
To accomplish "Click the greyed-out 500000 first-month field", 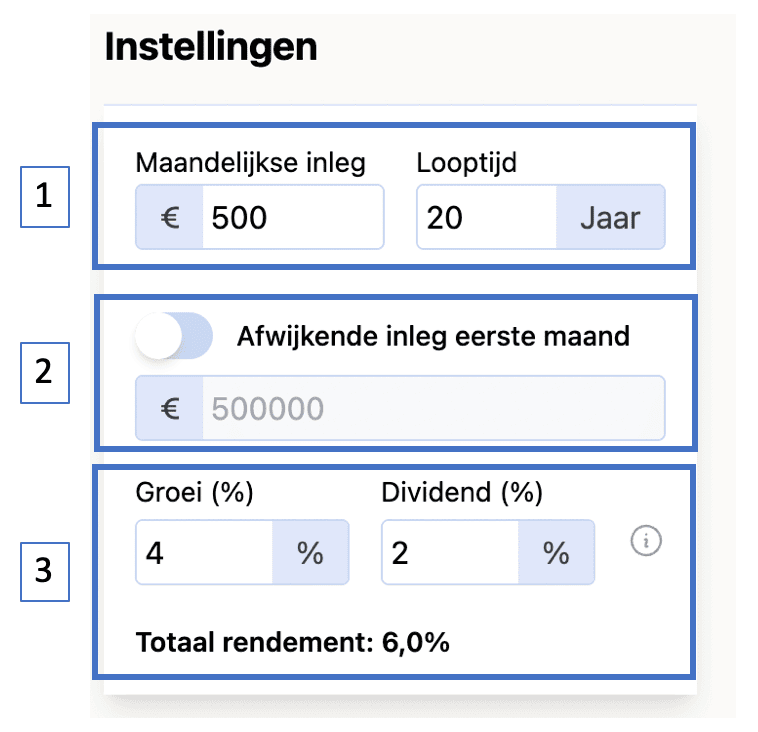I will coord(432,408).
